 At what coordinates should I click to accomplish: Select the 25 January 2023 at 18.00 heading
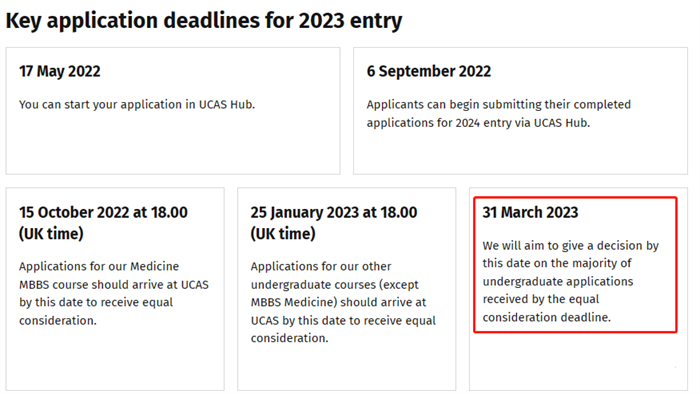(x=334, y=223)
